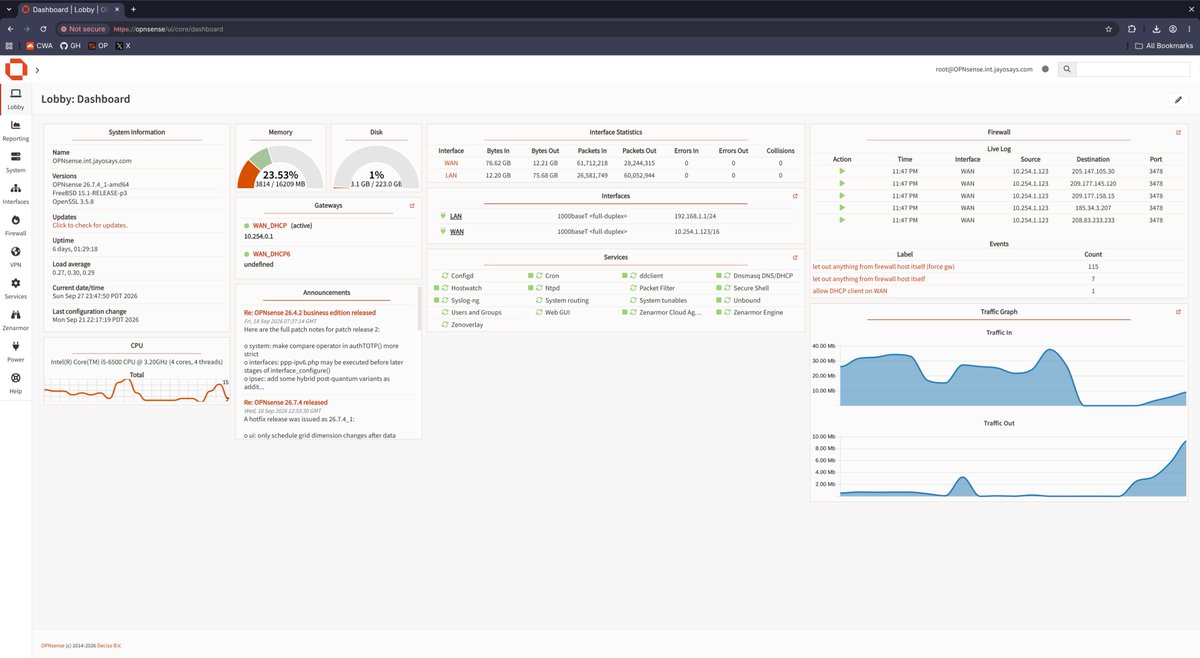
Task: Click the gray status dot beside root user
Action: point(1045,69)
